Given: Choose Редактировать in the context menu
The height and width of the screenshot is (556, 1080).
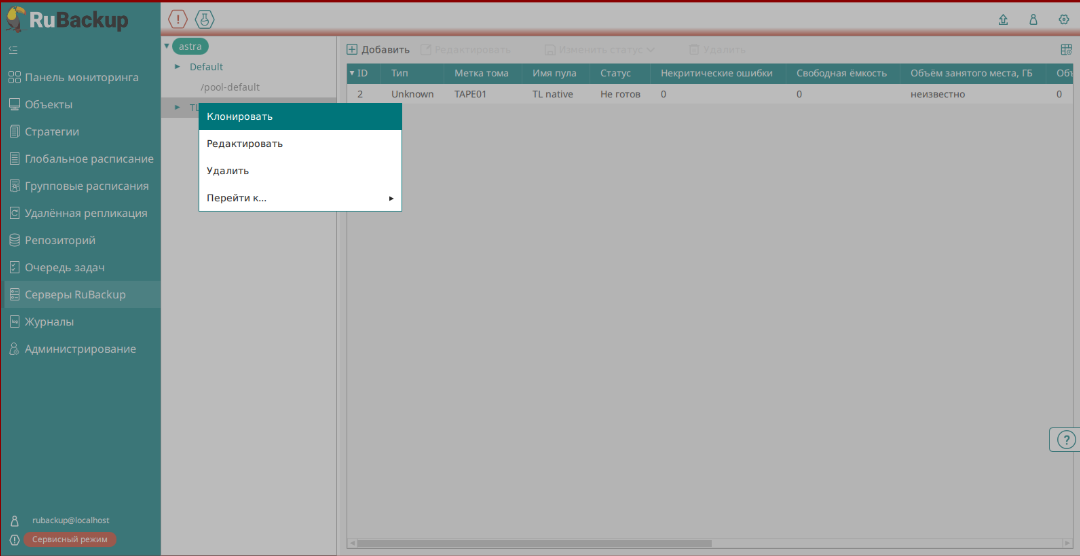Looking at the screenshot, I should (x=300, y=143).
